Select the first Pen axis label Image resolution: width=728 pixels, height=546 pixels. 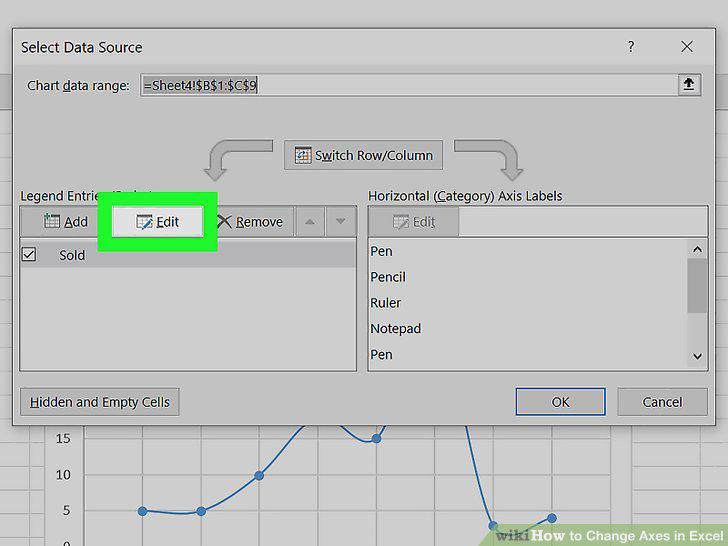click(382, 251)
